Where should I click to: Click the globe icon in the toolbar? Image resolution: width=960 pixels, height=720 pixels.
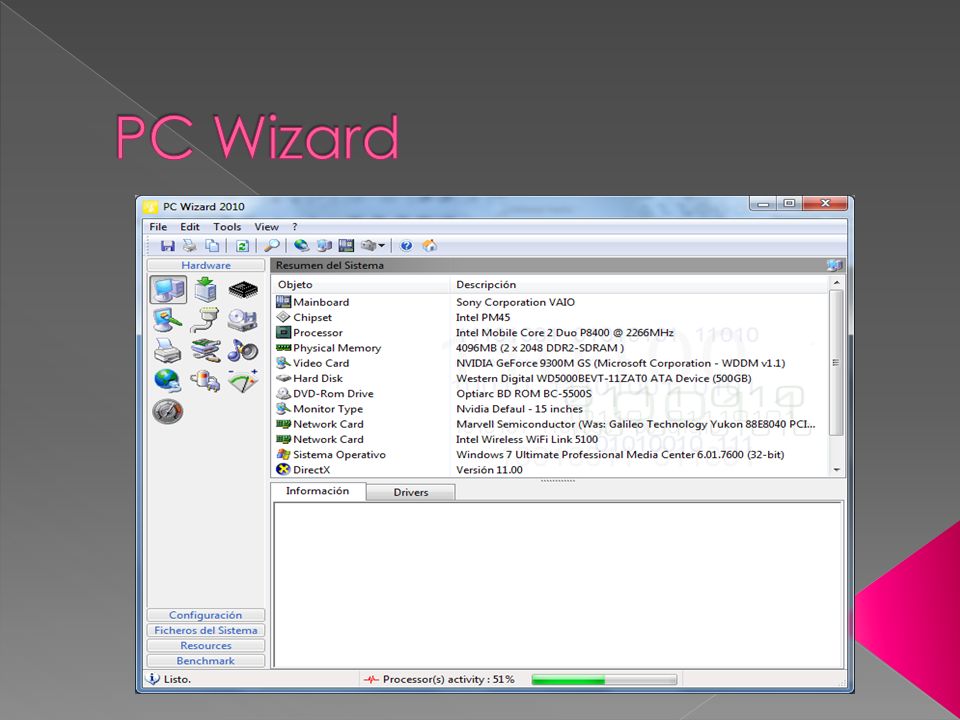coord(301,246)
